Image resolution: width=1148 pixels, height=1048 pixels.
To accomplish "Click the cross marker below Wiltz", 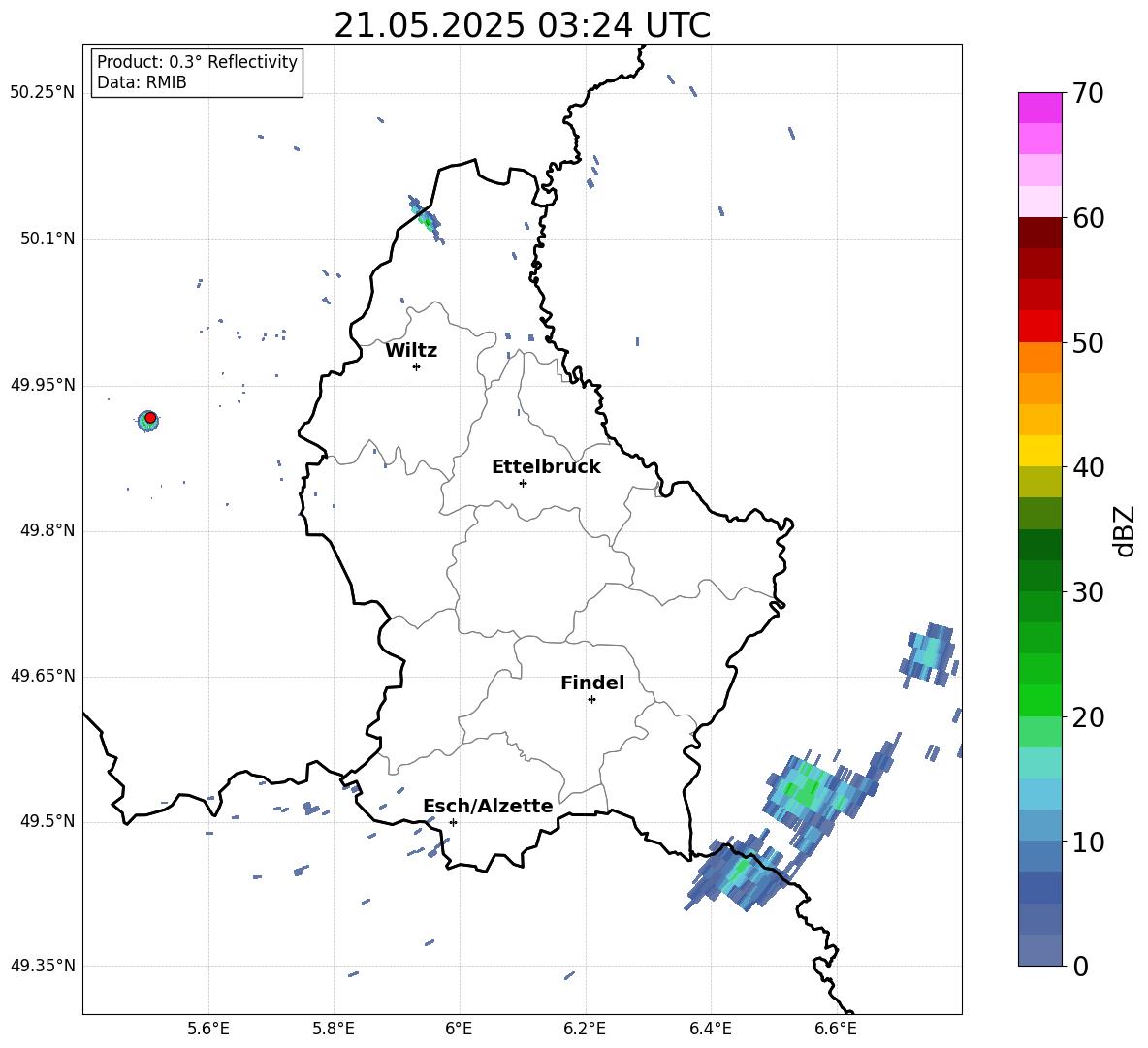I will [x=416, y=366].
